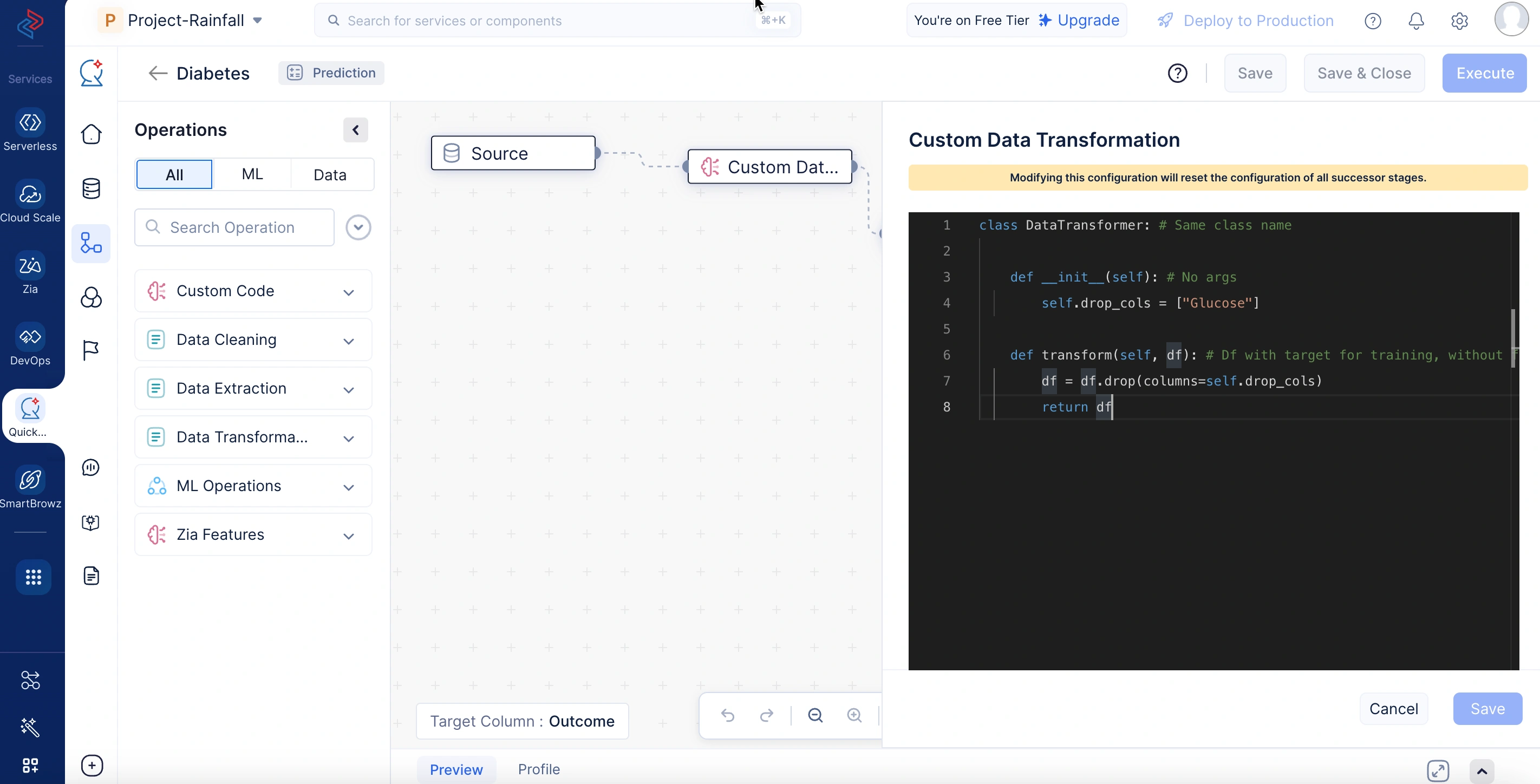Open the all-services grid icon
1540x784 pixels.
click(x=33, y=577)
